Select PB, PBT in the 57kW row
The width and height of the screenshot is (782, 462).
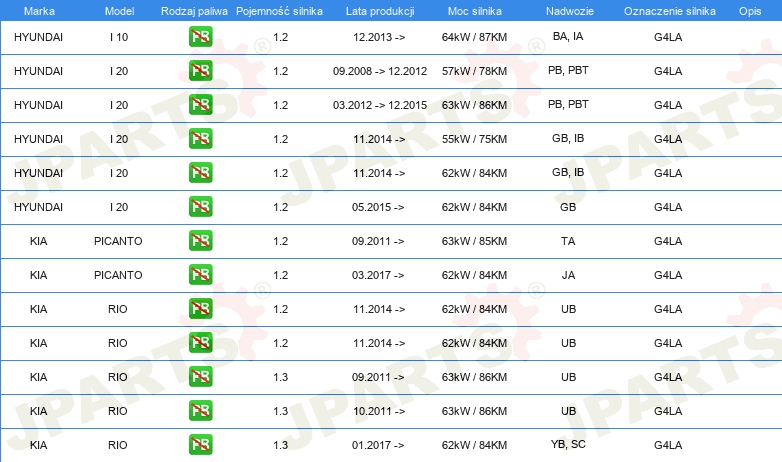pyautogui.click(x=568, y=70)
